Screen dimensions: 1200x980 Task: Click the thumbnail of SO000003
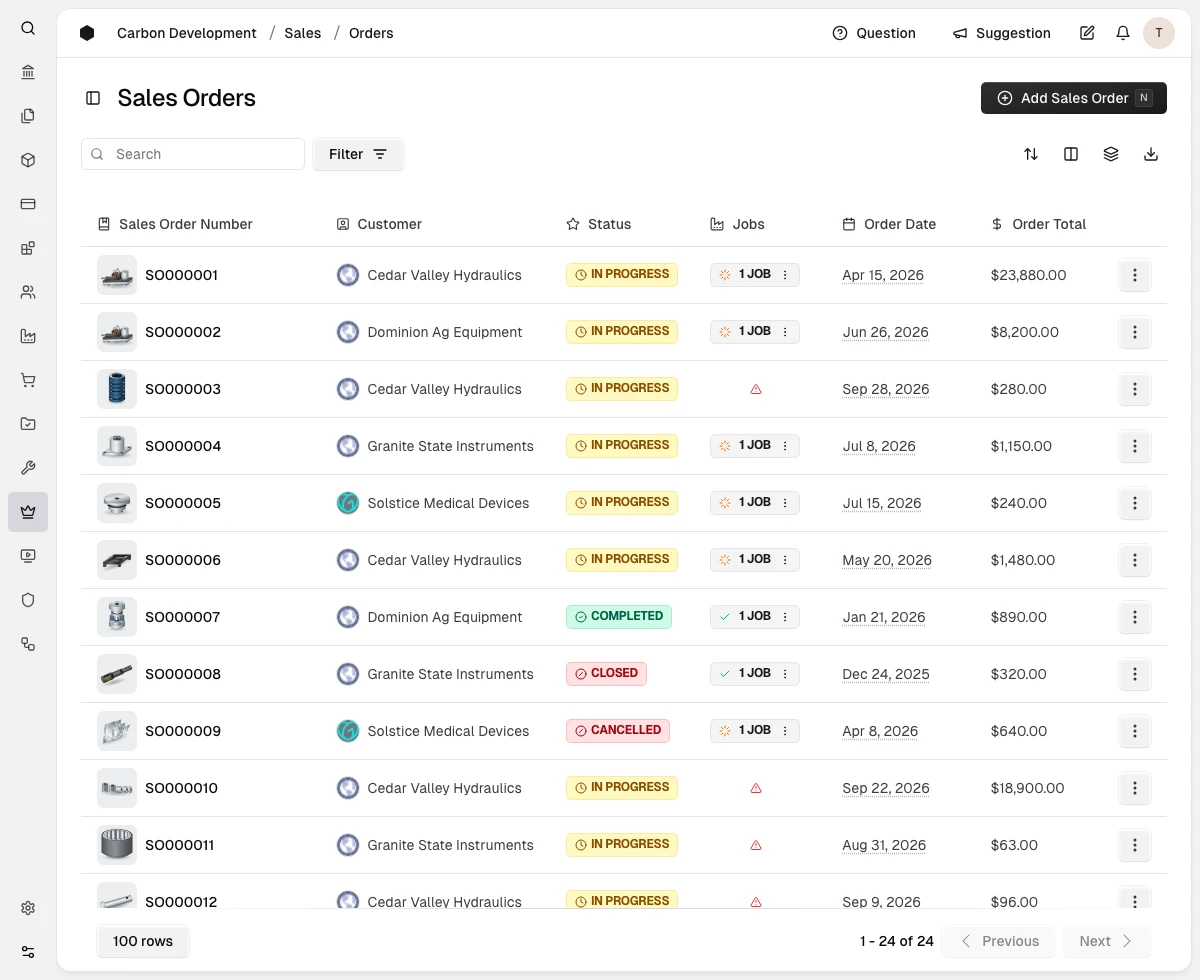pos(117,389)
